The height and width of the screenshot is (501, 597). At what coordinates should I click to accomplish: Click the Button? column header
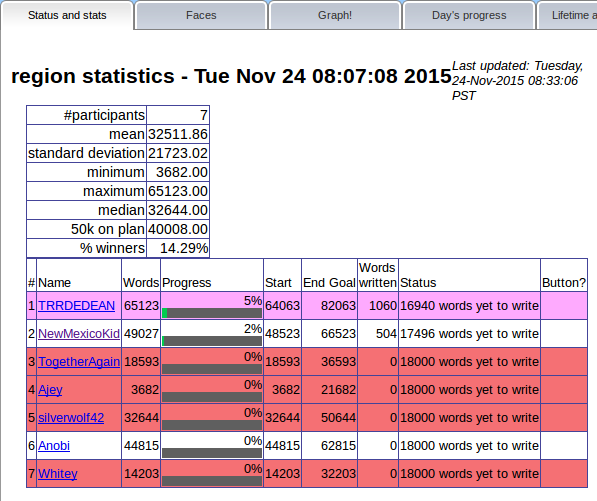pos(564,283)
